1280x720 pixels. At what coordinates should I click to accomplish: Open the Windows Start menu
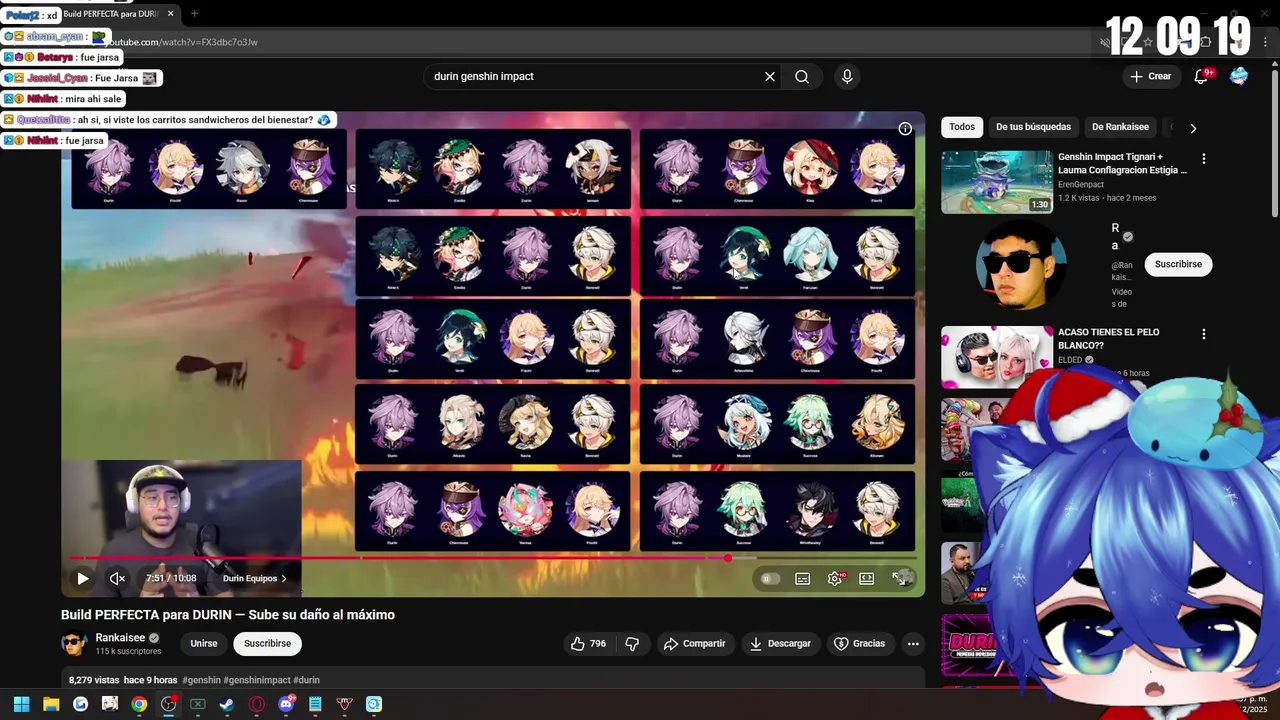(x=21, y=704)
